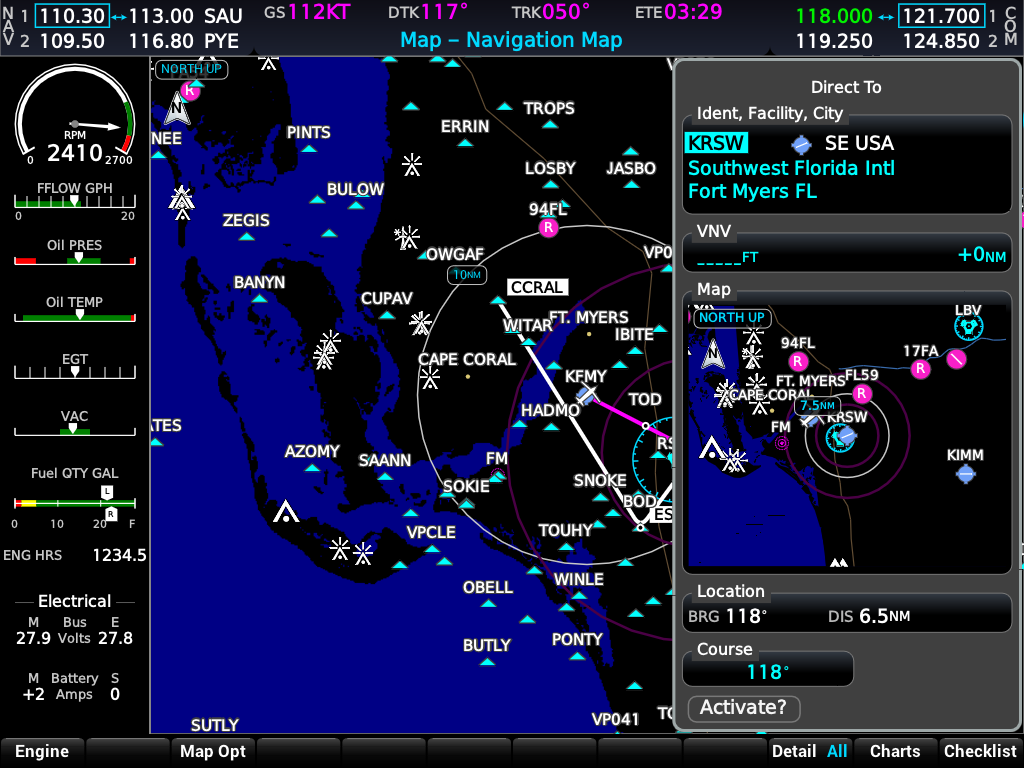Click the DIS 6.5NM location readout
Screen dimensions: 1024x768
tap(869, 616)
